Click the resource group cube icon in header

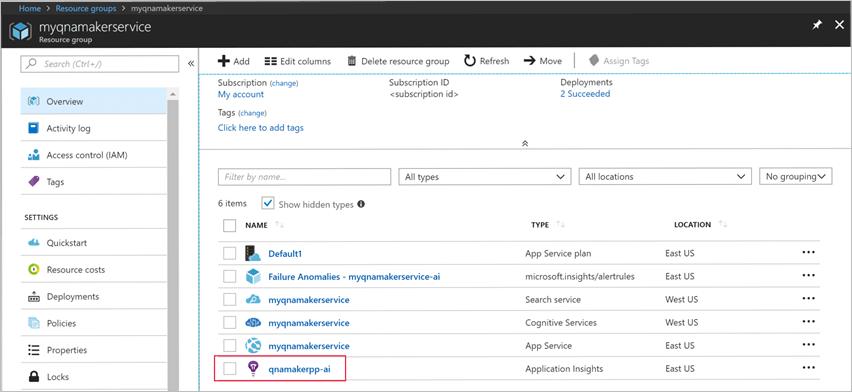19,32
